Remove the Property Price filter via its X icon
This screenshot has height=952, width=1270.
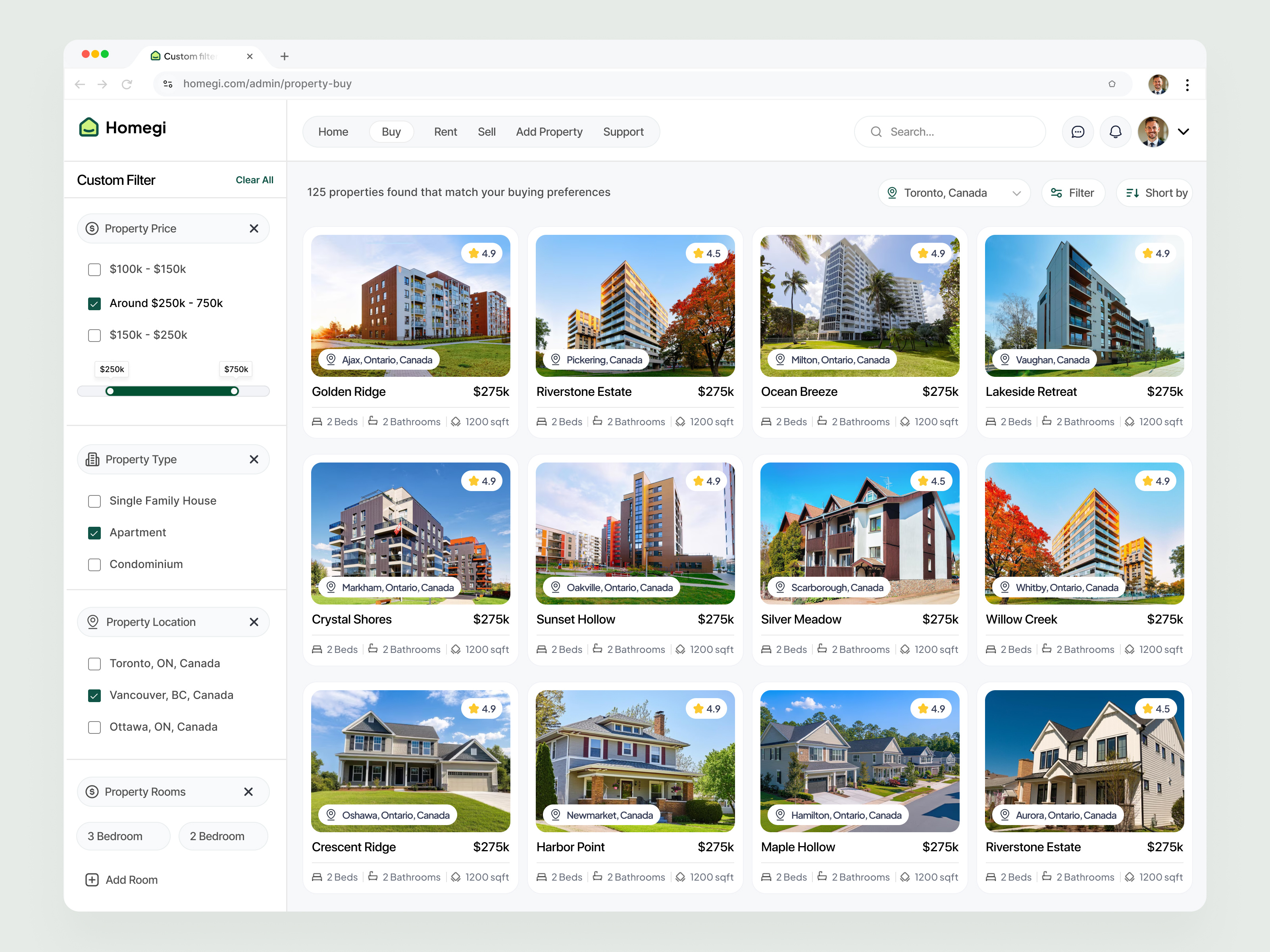pos(254,228)
